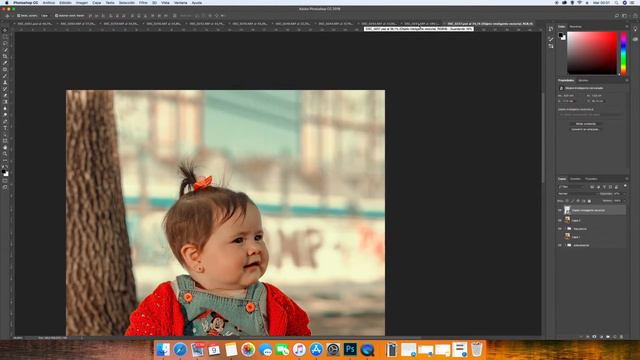Click the share icon in options bar

635,16
